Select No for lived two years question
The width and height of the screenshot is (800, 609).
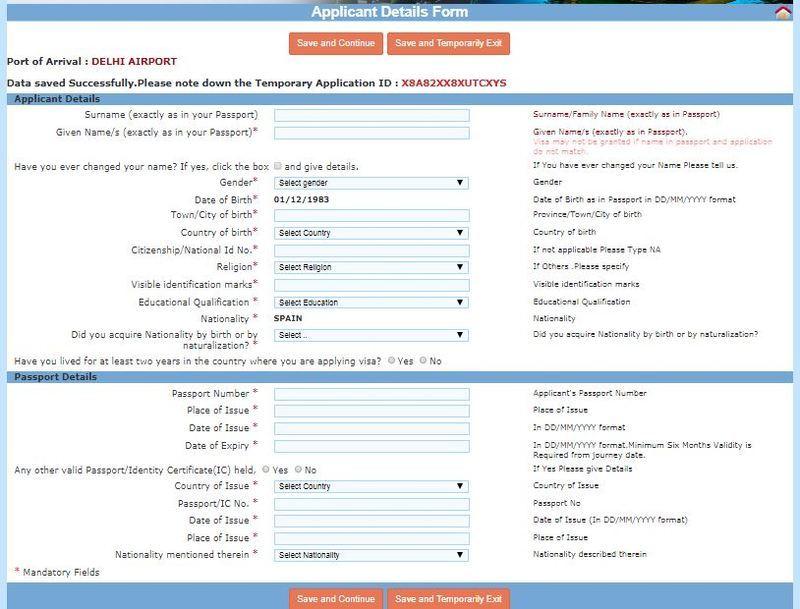(x=424, y=359)
